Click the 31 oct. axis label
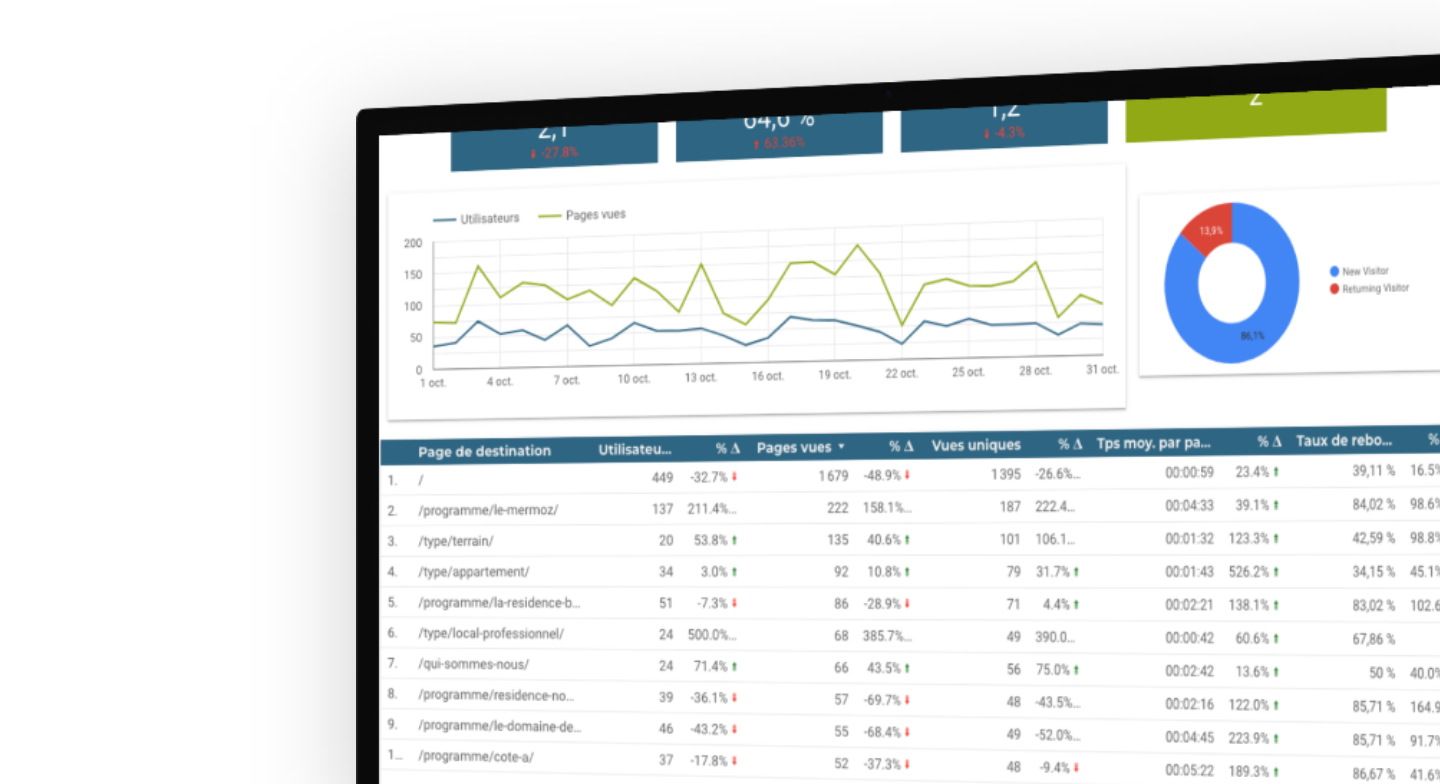Viewport: 1440px width, 784px height. 1102,369
